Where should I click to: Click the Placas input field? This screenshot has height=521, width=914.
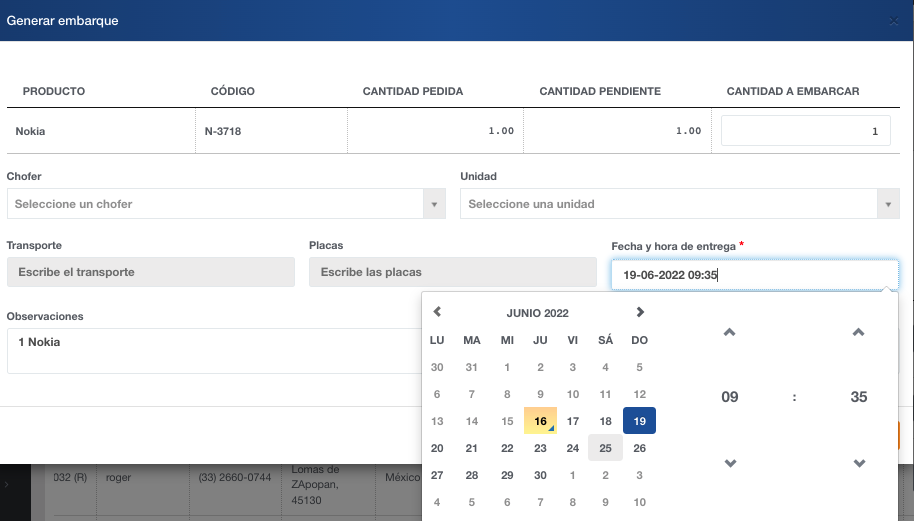452,272
